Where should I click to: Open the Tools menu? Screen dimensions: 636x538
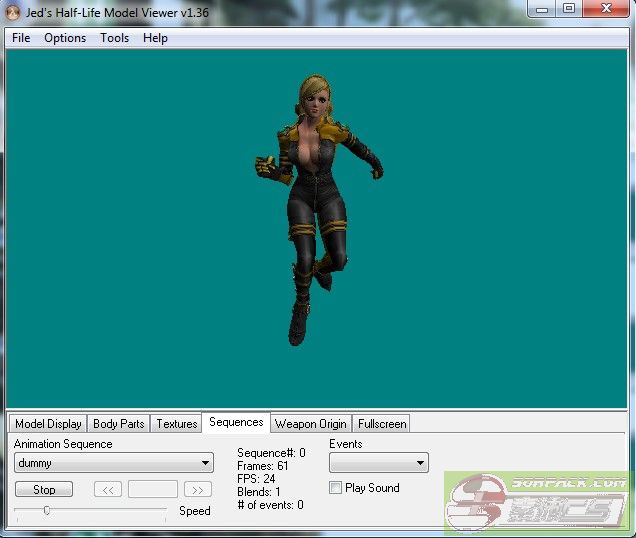[x=114, y=38]
